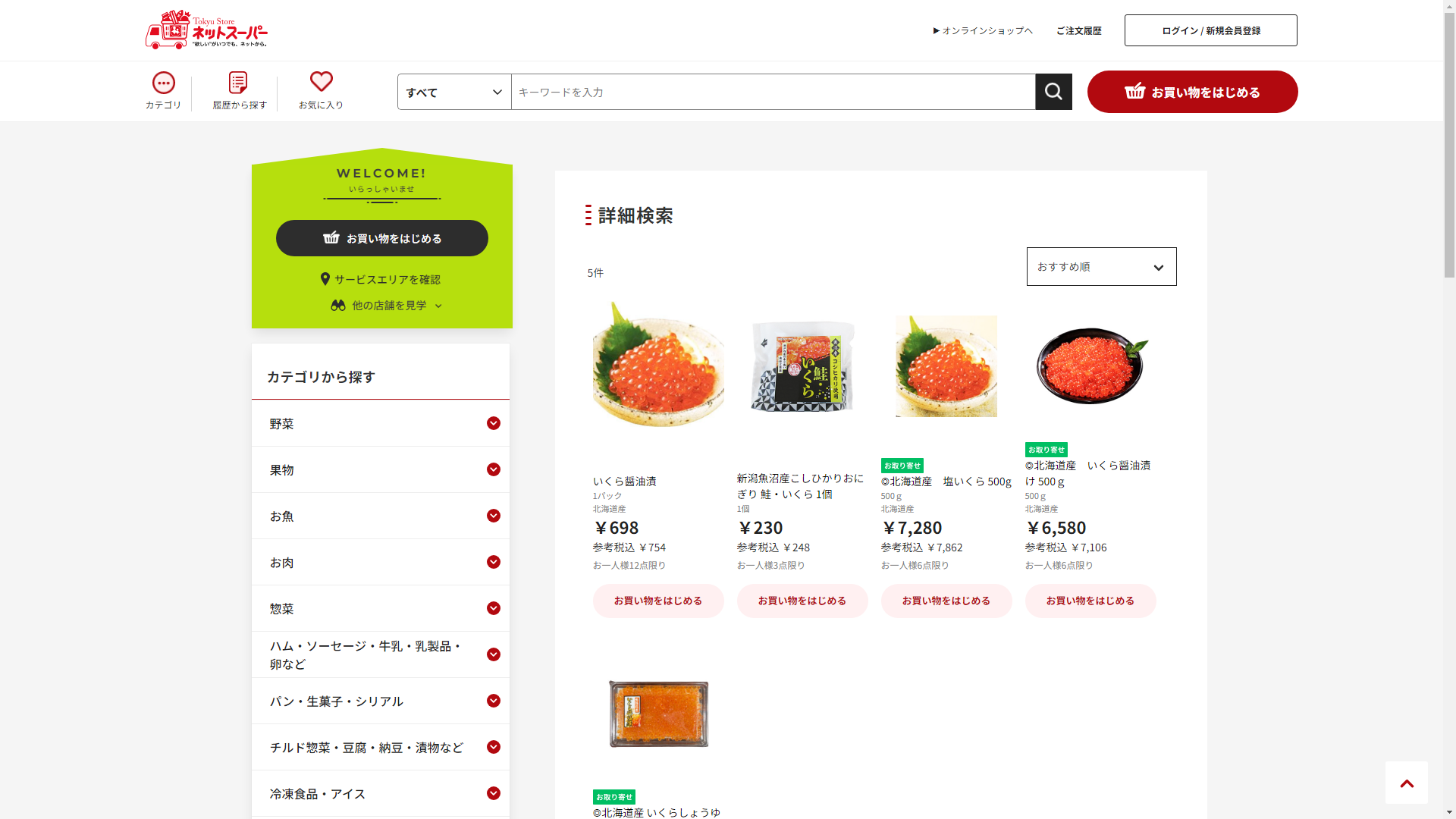Viewport: 1456px width, 819px height.
Task: Click ログイン / 新規会員登録 button
Action: 1211,30
